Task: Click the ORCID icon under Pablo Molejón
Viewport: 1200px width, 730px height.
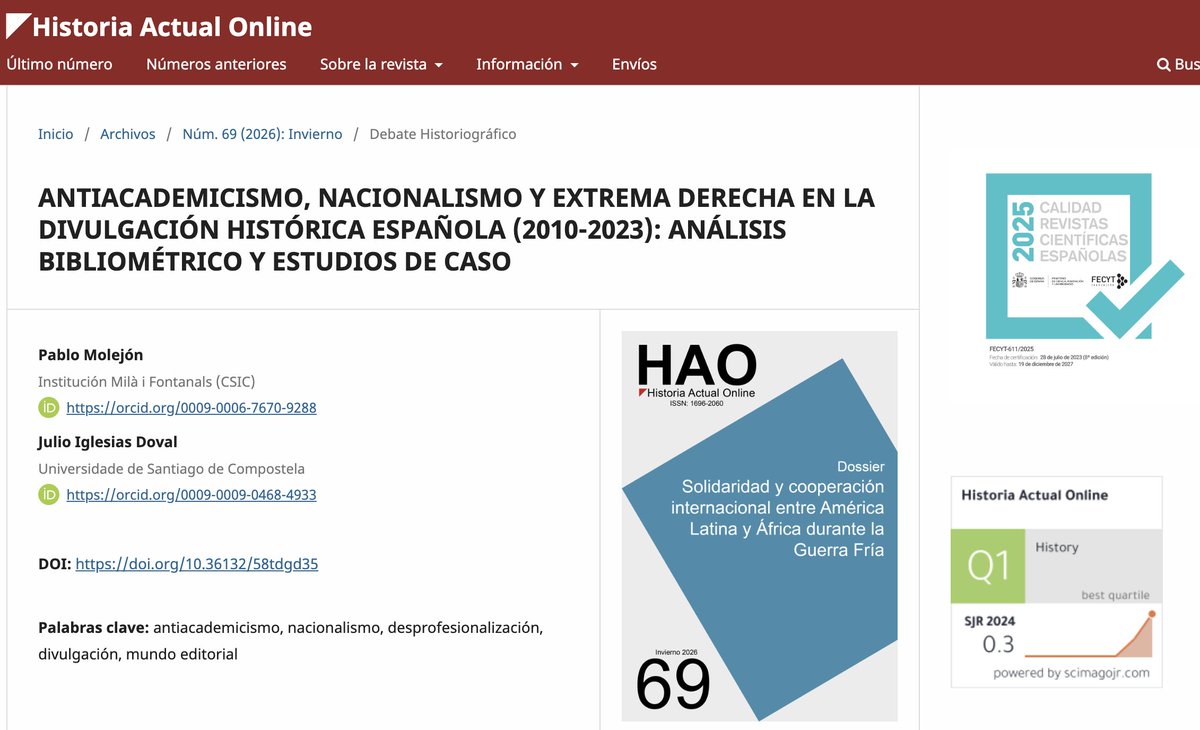Action: pos(49,407)
